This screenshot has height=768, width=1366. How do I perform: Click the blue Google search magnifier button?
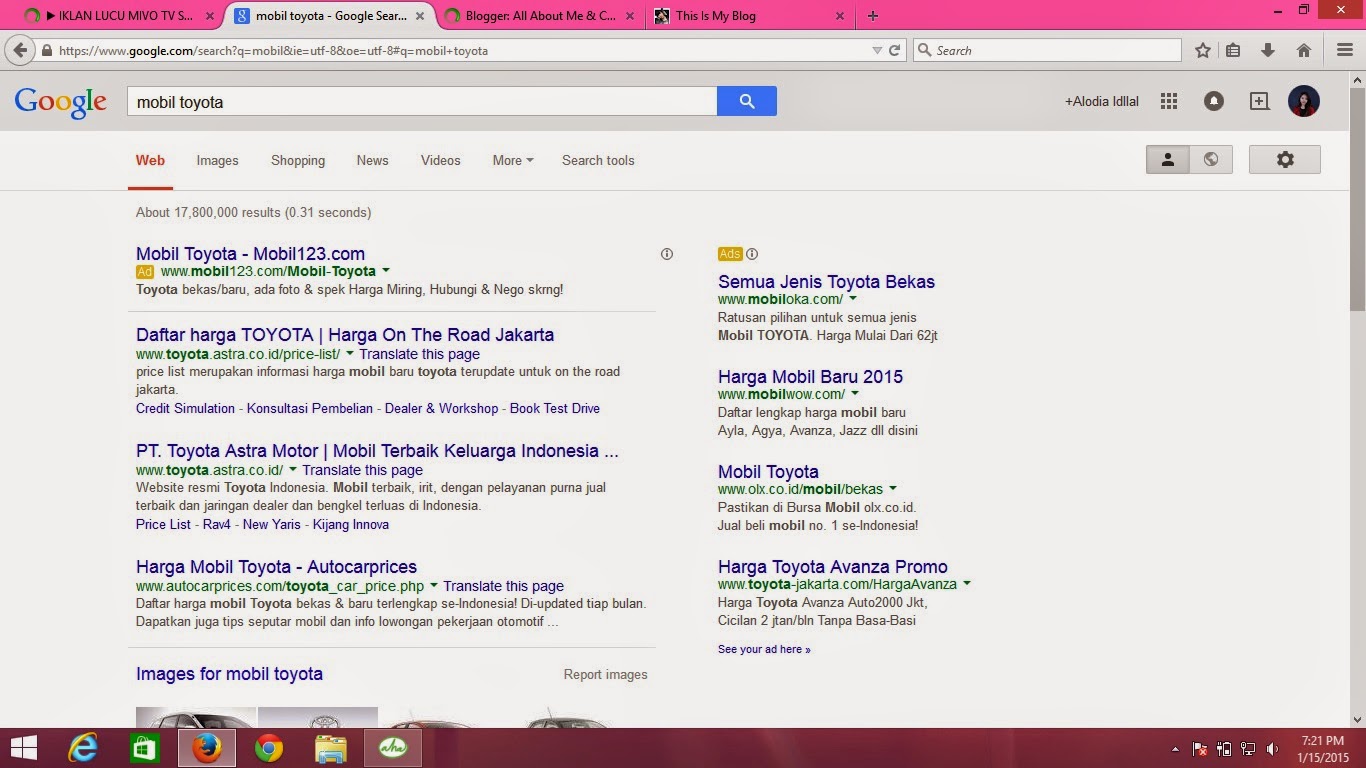(747, 101)
